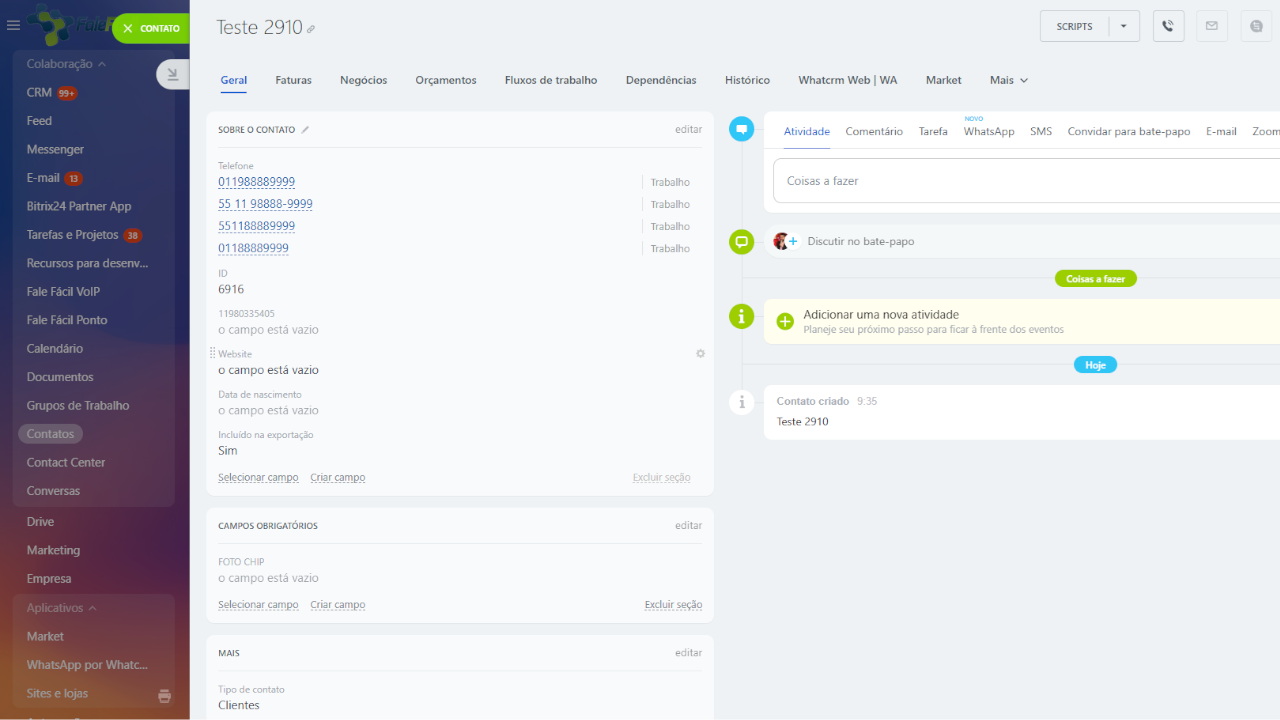This screenshot has height=720, width=1280.
Task: Click green plus icon for new activity
Action: point(785,321)
